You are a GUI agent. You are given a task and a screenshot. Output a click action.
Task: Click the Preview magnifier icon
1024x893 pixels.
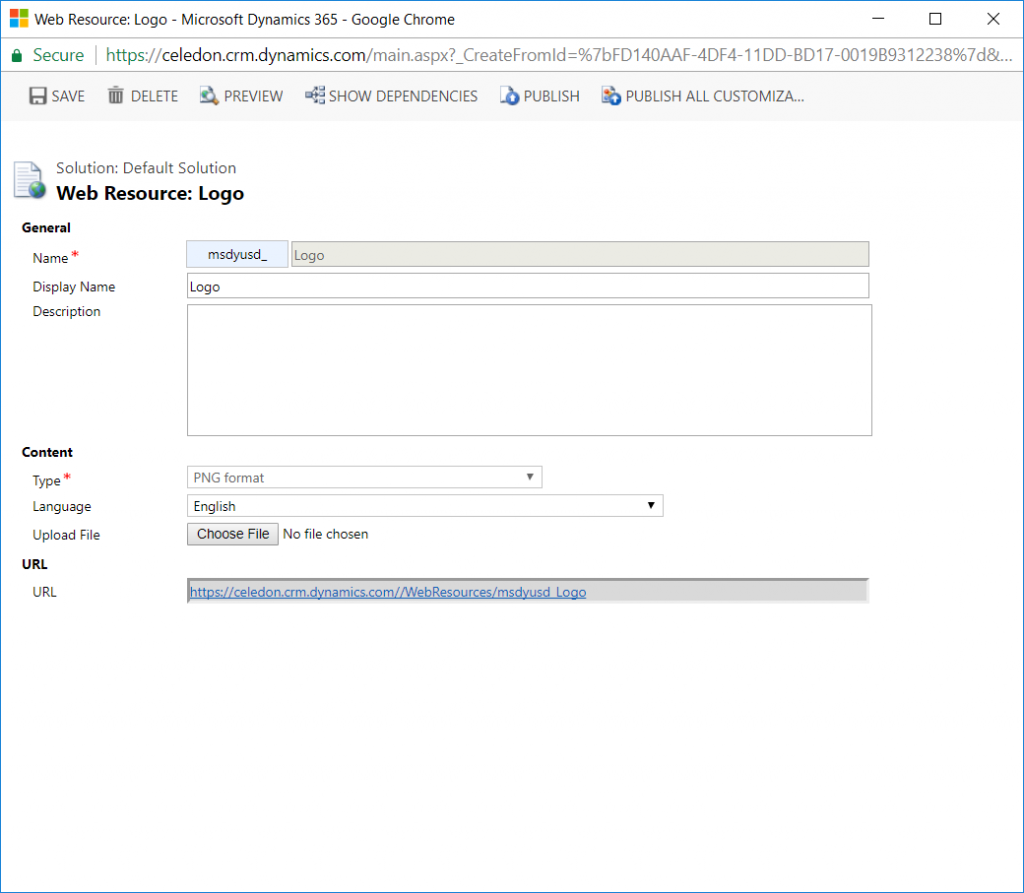click(209, 95)
